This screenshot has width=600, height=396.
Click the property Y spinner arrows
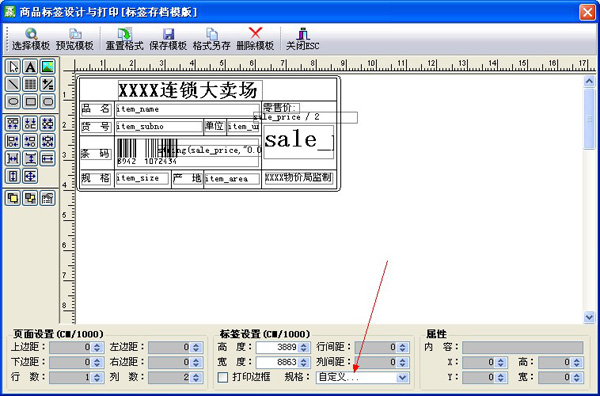(x=501, y=378)
